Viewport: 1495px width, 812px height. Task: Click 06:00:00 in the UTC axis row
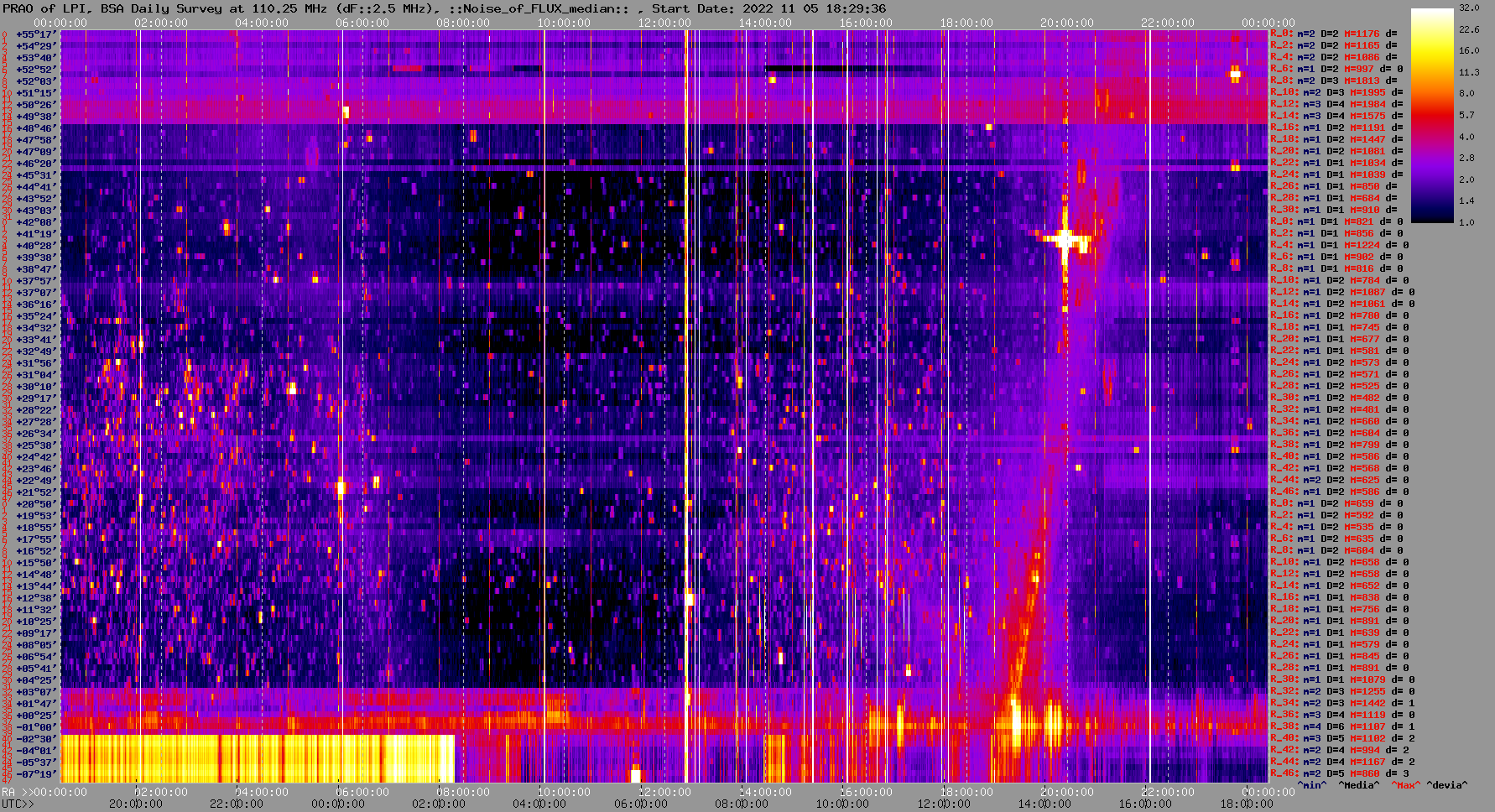[641, 804]
